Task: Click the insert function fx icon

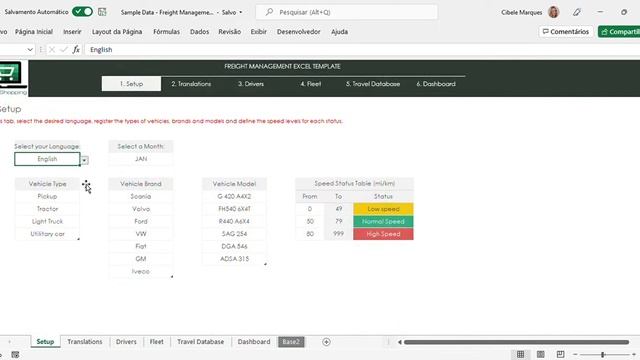Action: pos(76,50)
